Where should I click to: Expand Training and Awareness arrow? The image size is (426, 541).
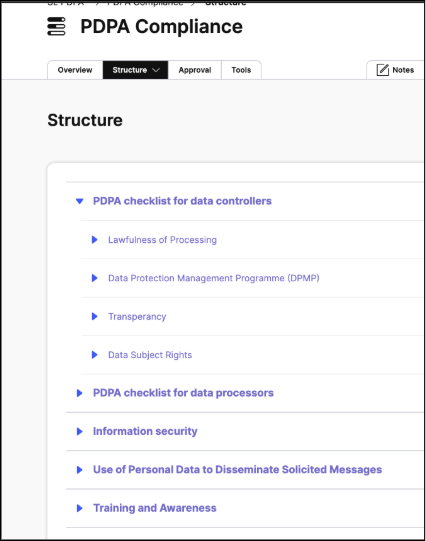pyautogui.click(x=79, y=508)
